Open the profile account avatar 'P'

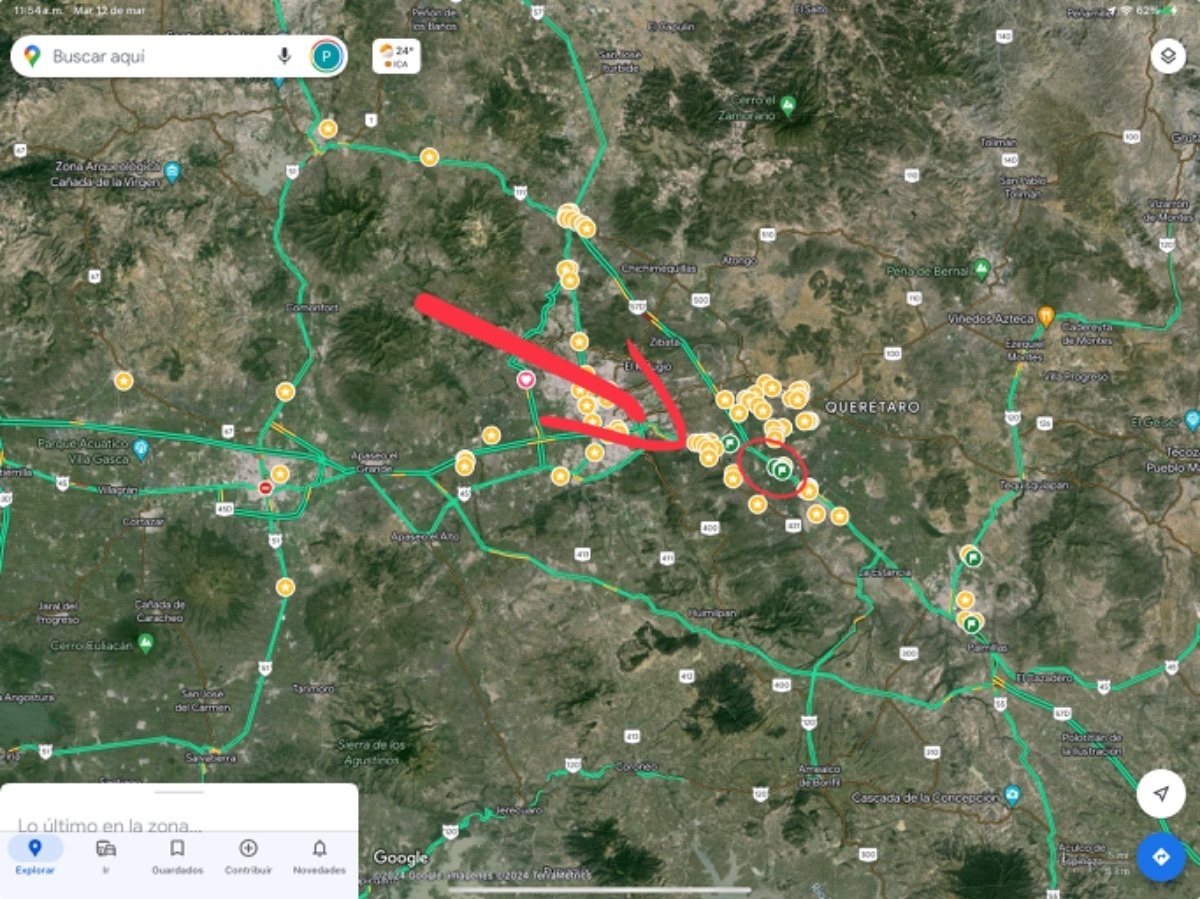click(x=327, y=56)
